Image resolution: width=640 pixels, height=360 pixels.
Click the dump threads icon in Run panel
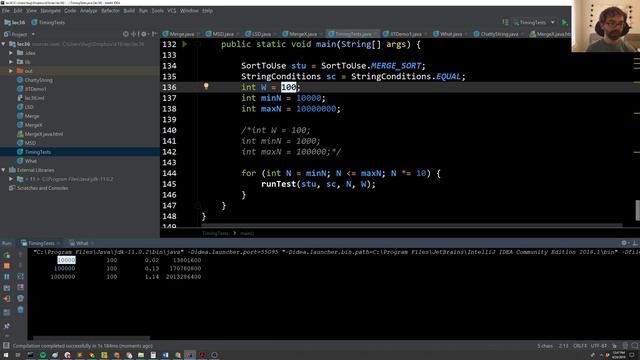pyautogui.click(x=7, y=288)
